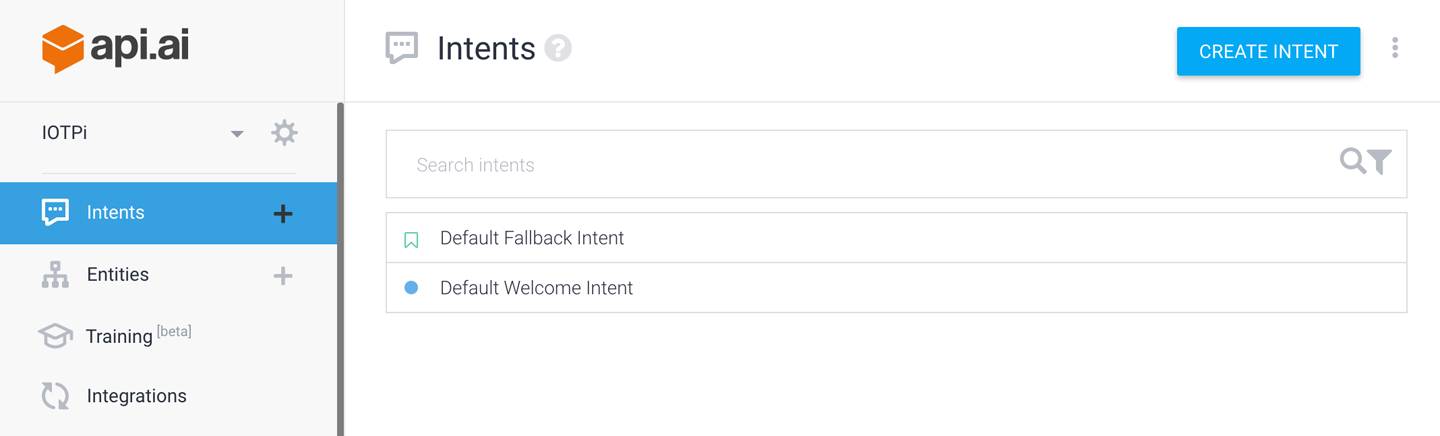Open the three-dot more options menu
The image size is (1440, 436).
click(1394, 48)
